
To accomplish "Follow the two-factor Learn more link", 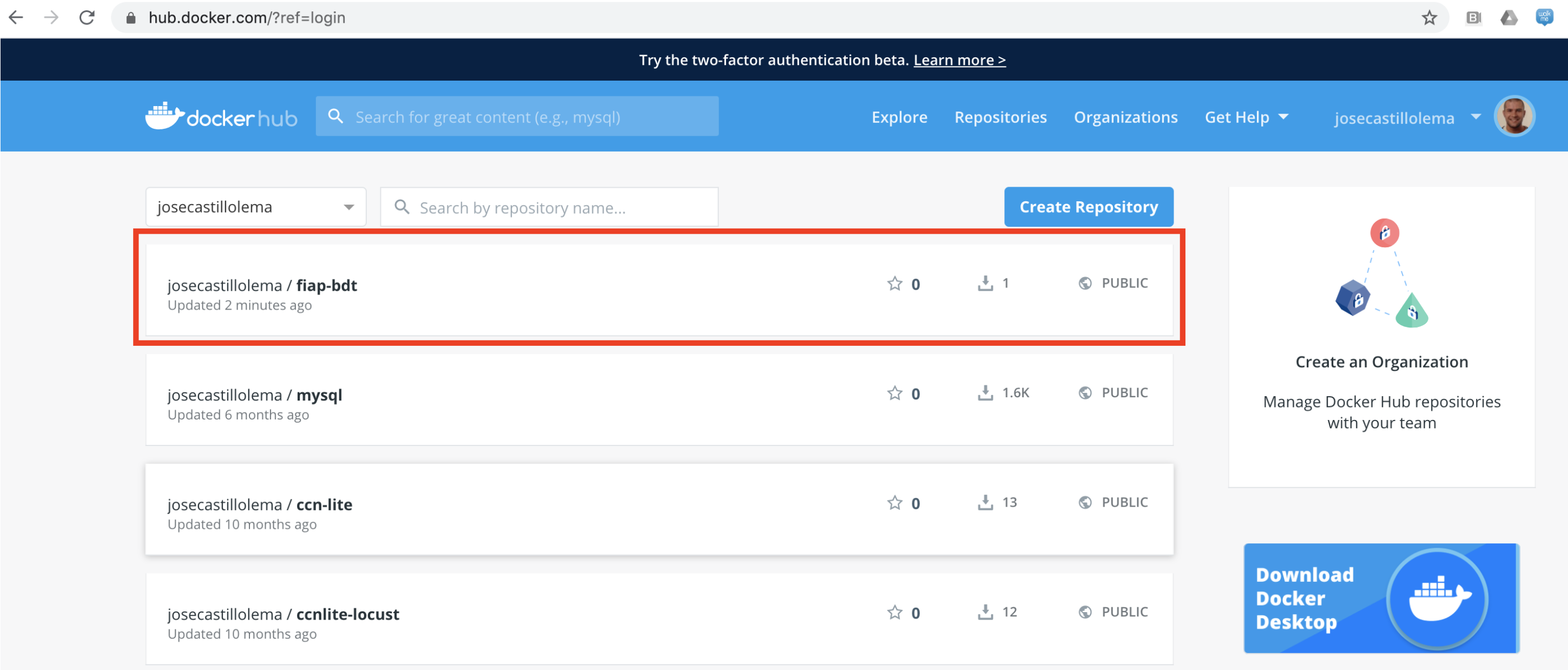I will coord(959,60).
